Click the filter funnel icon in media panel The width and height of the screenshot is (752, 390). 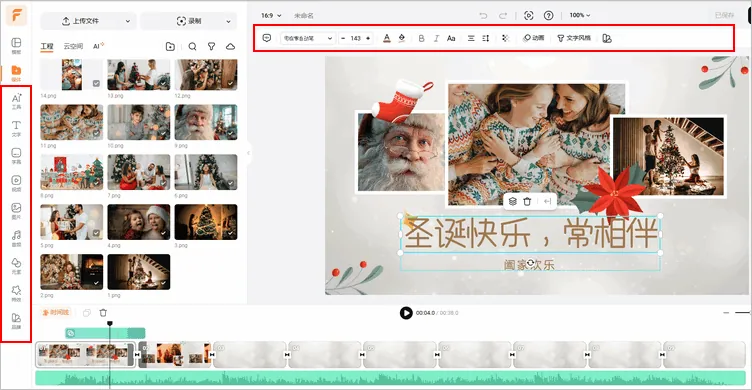[211, 46]
